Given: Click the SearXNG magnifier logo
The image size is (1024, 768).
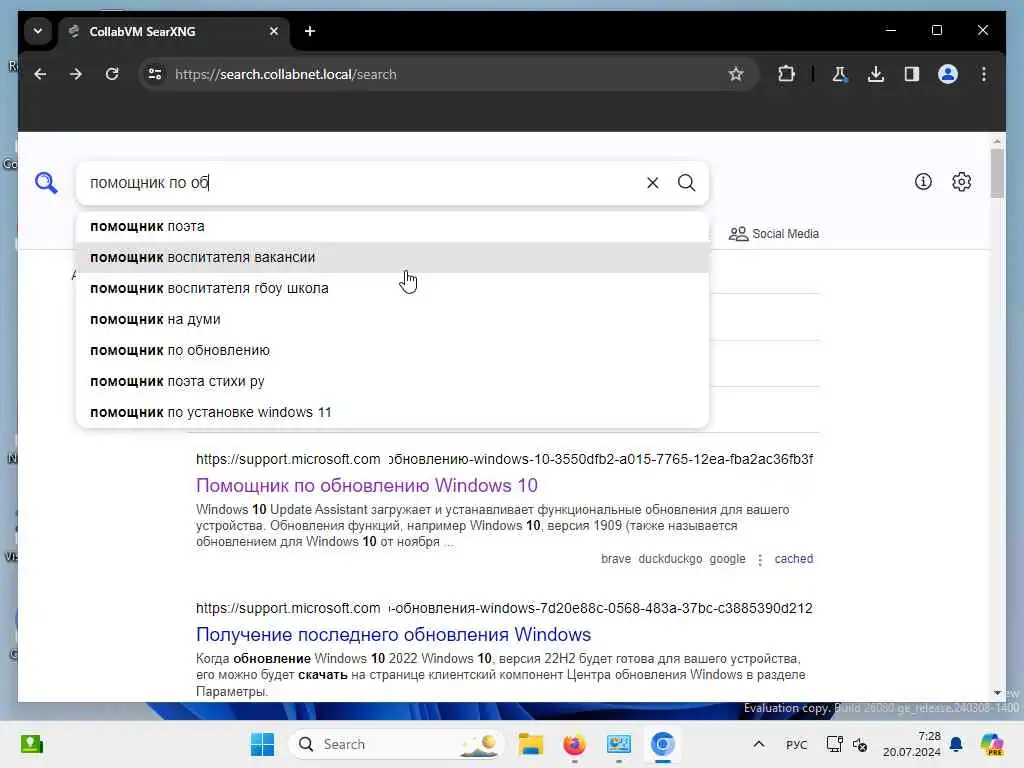Looking at the screenshot, I should [46, 183].
